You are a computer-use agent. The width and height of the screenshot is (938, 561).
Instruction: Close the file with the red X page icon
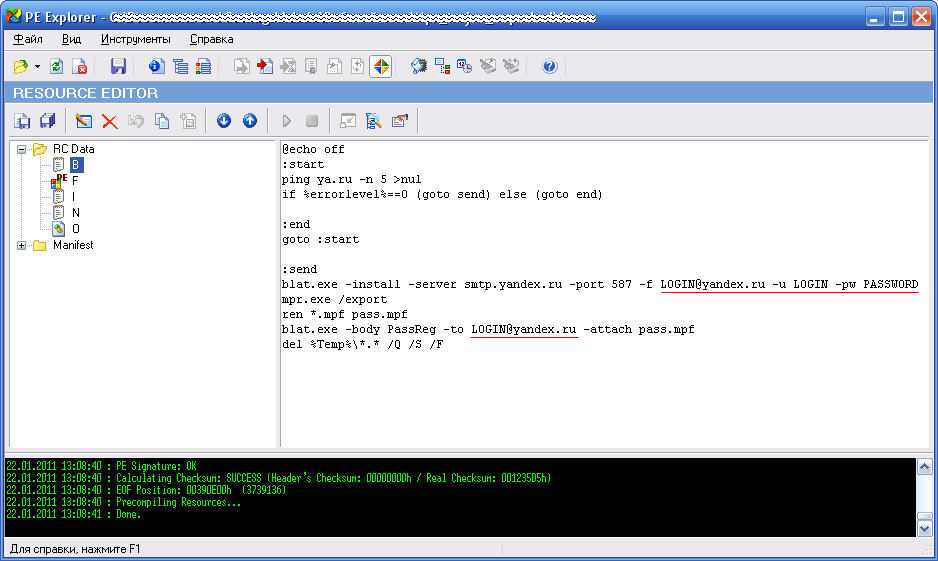click(x=80, y=66)
